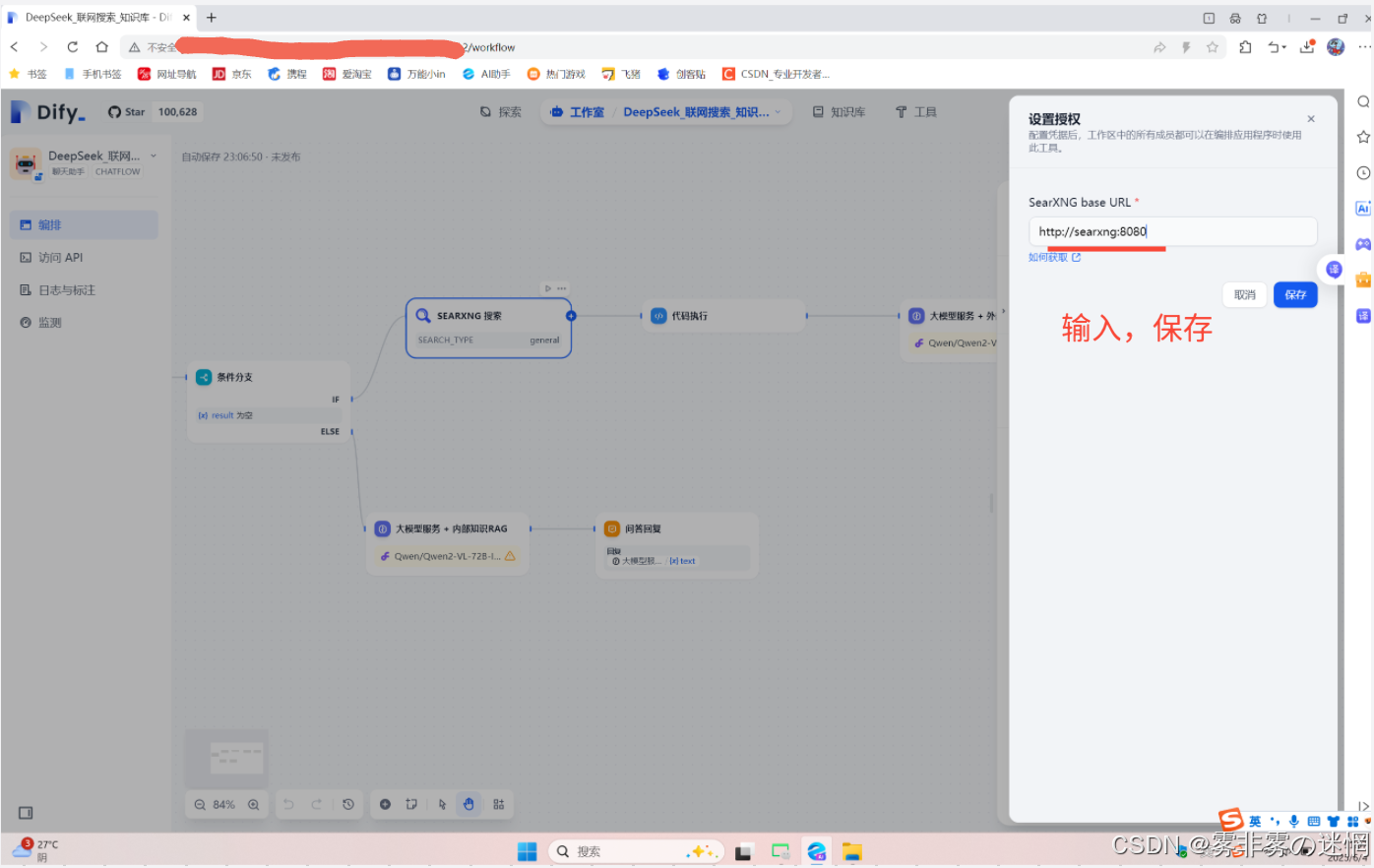Image resolution: width=1374 pixels, height=868 pixels.
Task: Select the 大模型服务 + 内部知识RAG node
Action: point(448,542)
